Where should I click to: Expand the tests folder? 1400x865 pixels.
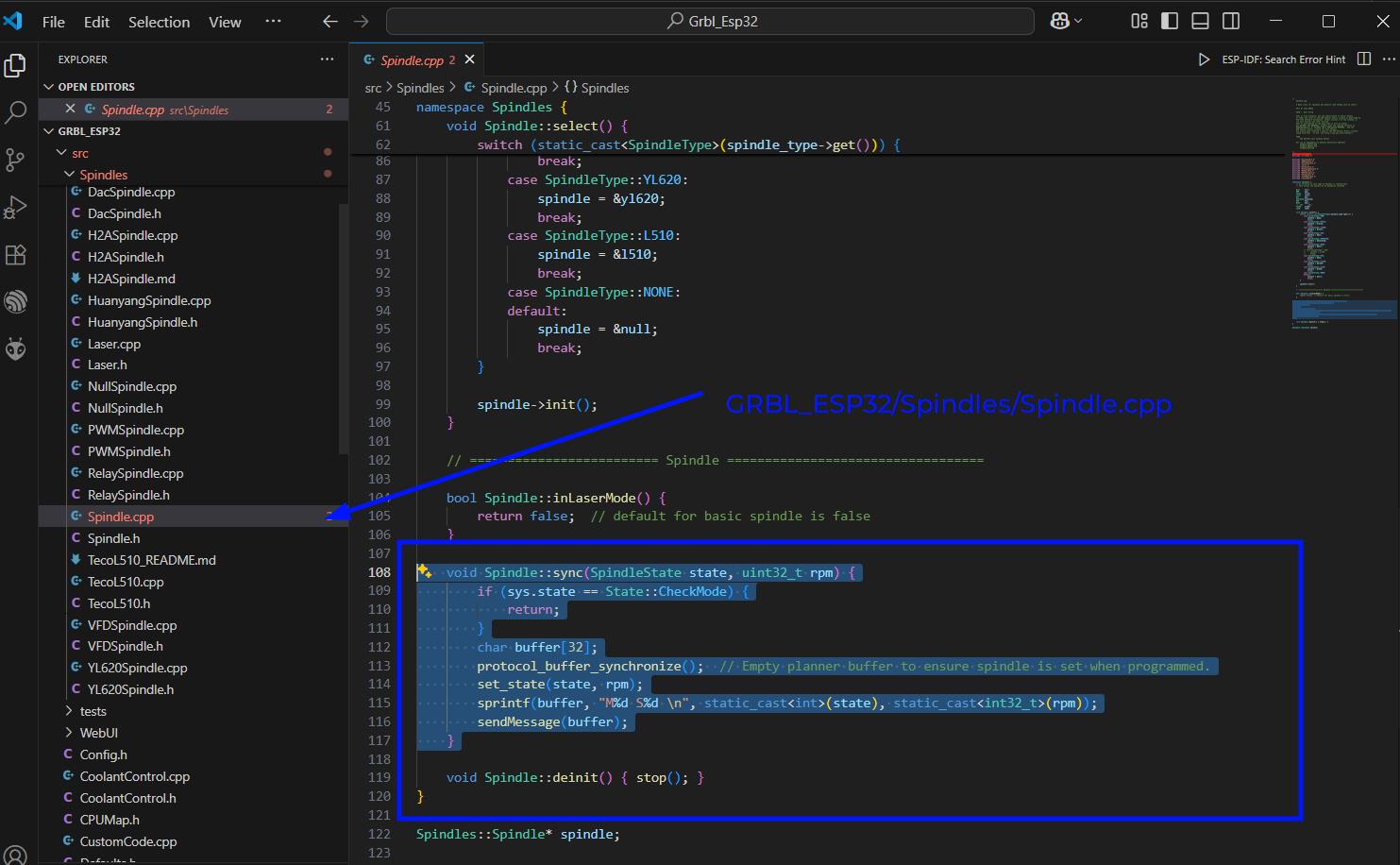coord(93,711)
